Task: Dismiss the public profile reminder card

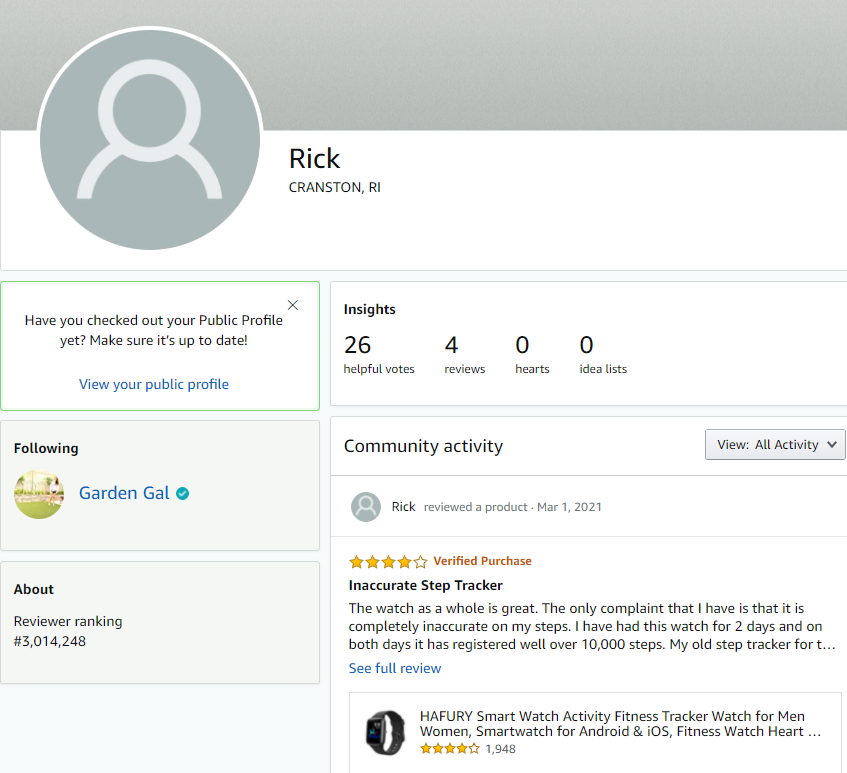Action: 293,305
